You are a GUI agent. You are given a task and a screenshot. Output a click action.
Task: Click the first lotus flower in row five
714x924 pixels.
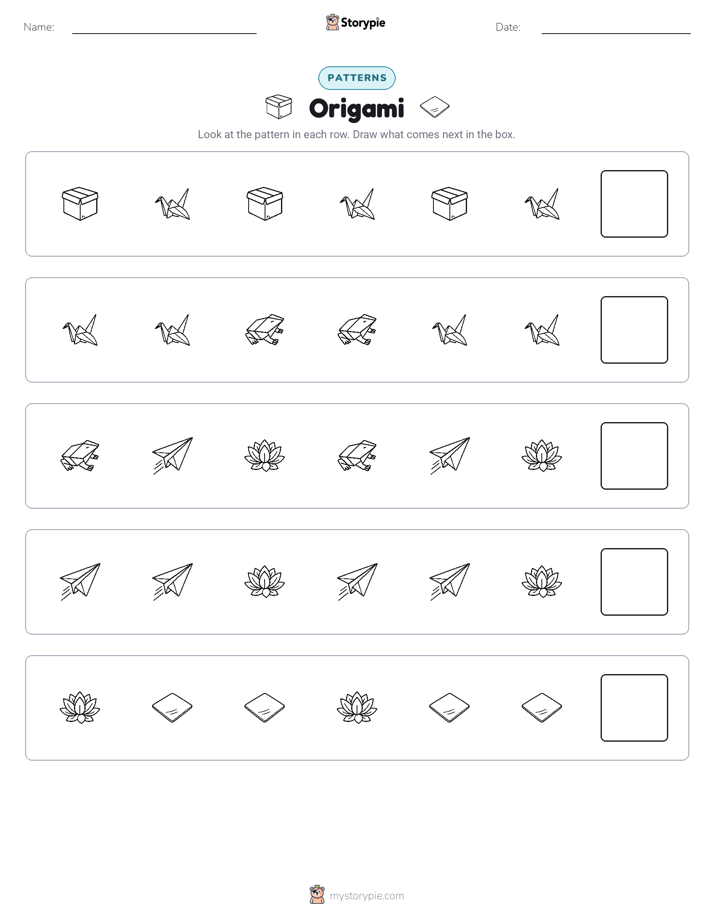click(80, 708)
